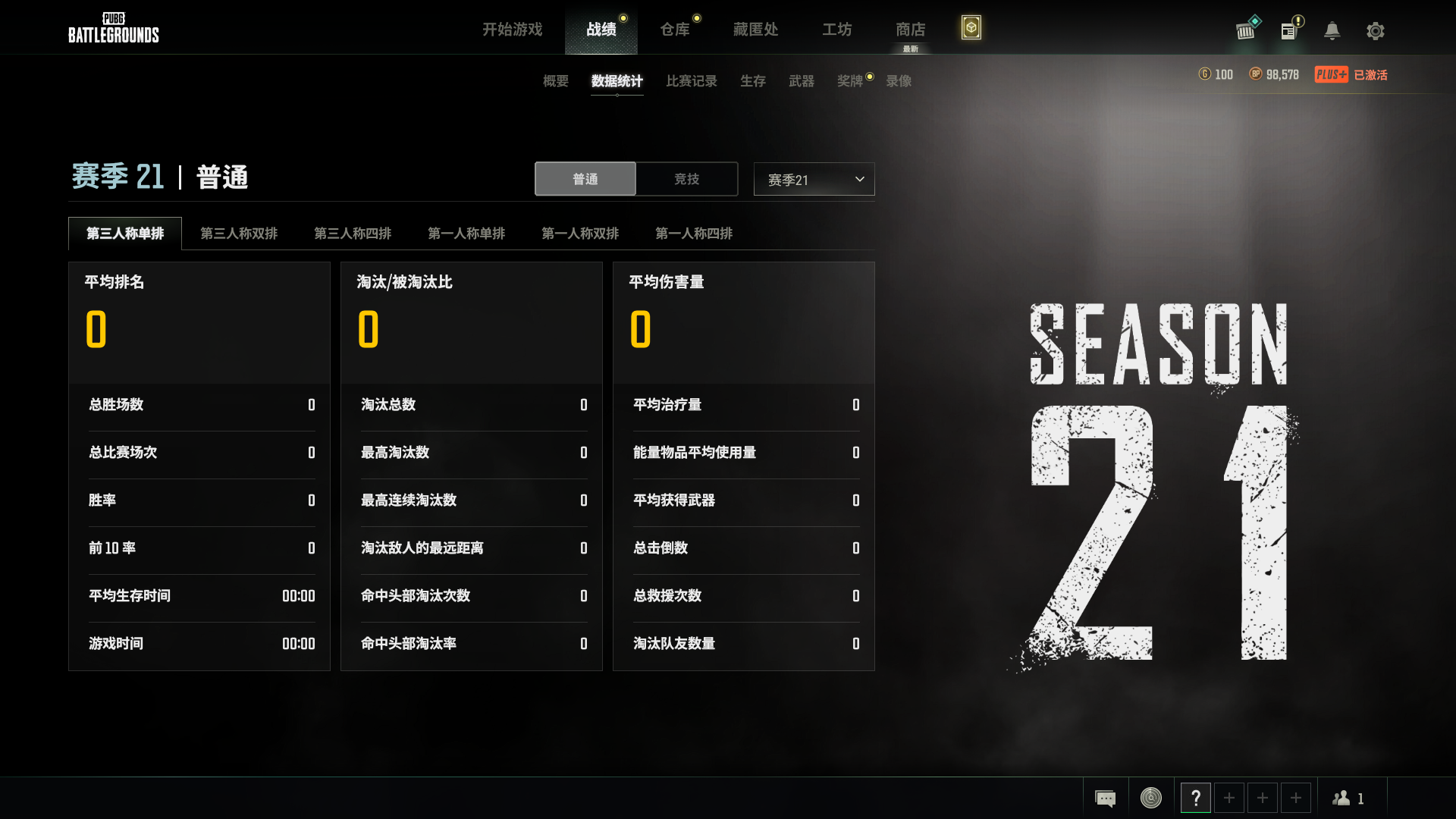Screen dimensions: 1456x819
Task: Add a teammate using the first plus slot
Action: point(1228,798)
